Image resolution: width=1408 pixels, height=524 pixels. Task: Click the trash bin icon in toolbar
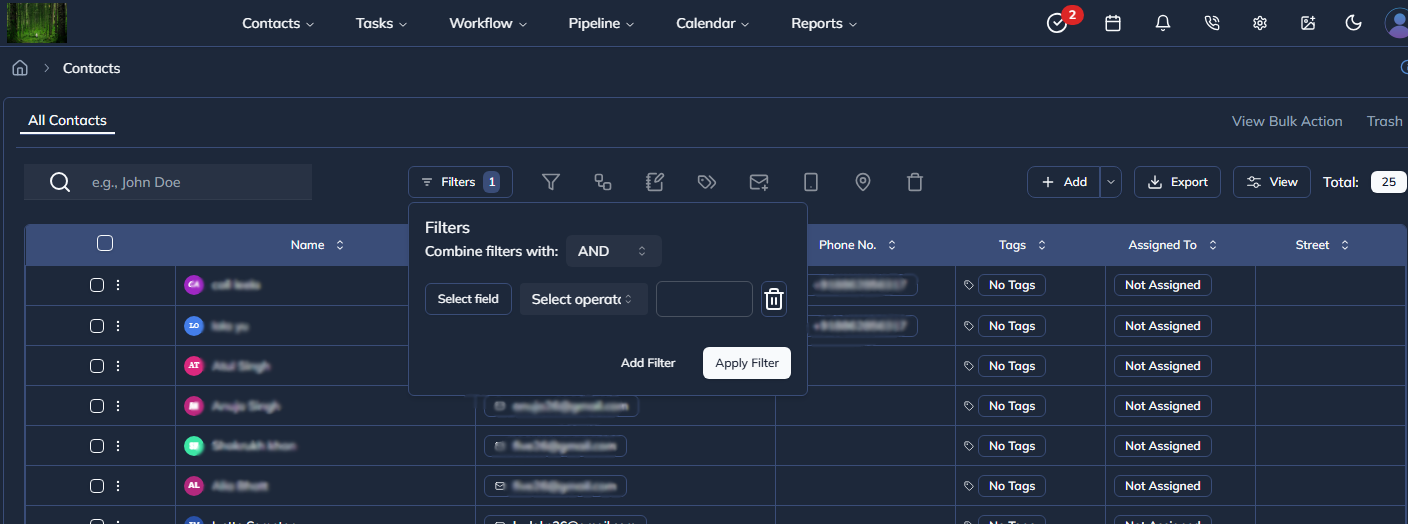tap(915, 182)
